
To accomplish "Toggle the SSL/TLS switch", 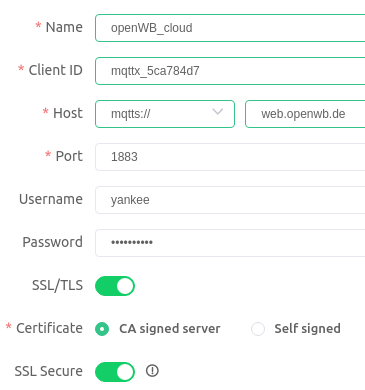I will click(x=115, y=286).
